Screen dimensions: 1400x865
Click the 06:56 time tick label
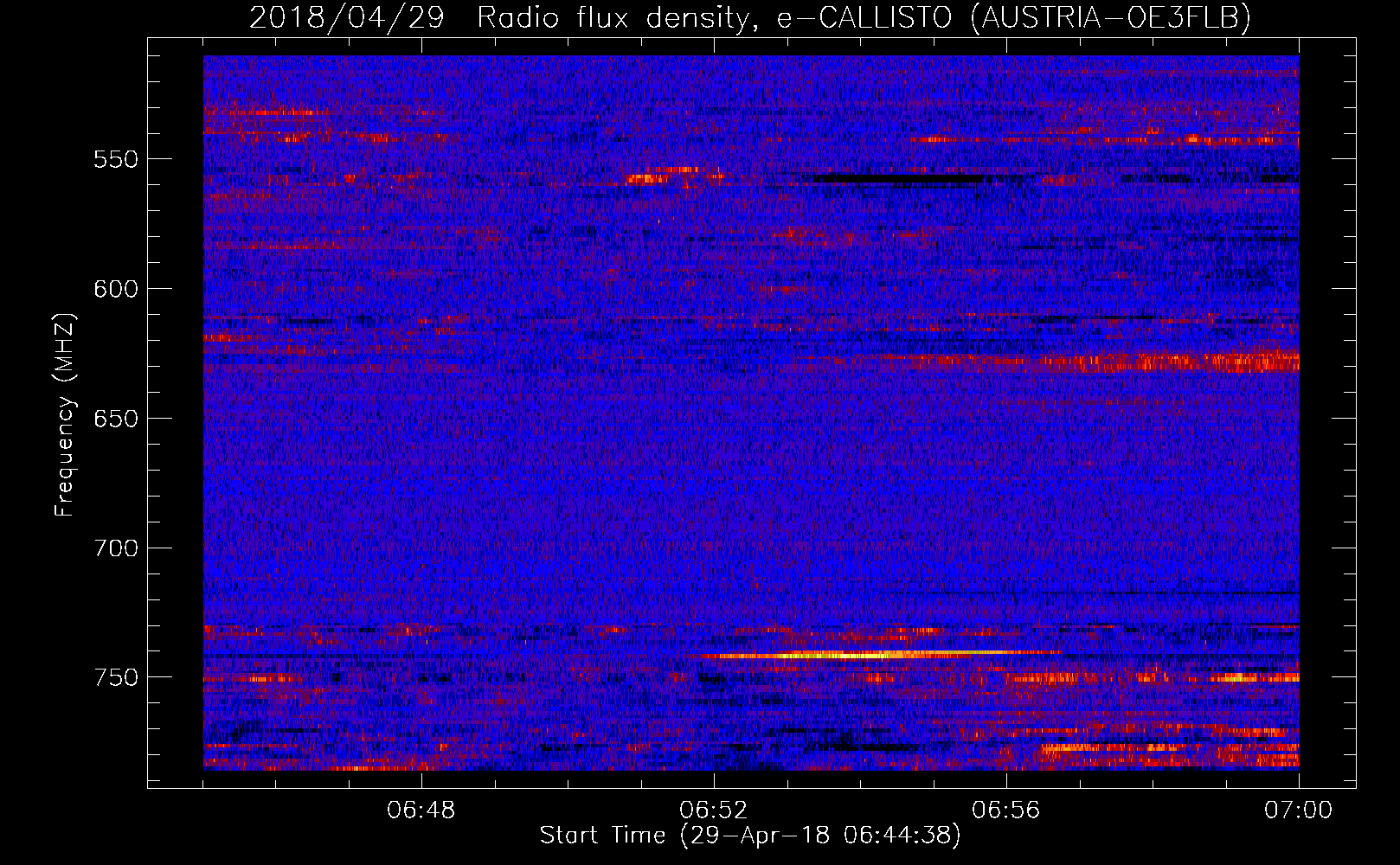[x=1006, y=811]
